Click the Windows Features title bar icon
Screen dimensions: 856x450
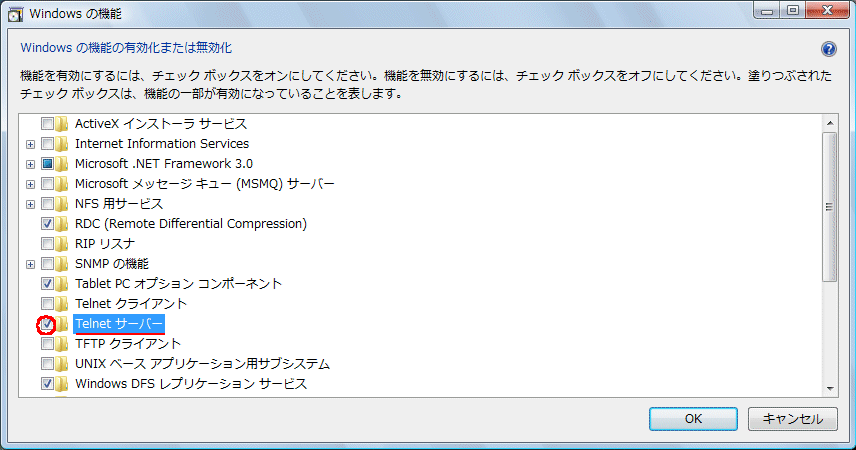pyautogui.click(x=16, y=15)
